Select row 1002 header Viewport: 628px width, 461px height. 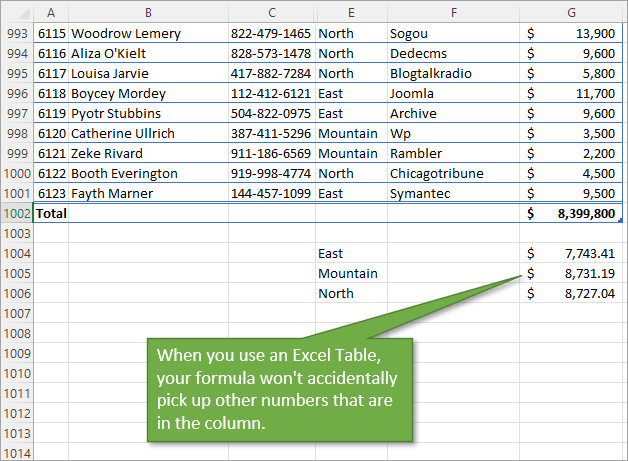pyautogui.click(x=16, y=213)
